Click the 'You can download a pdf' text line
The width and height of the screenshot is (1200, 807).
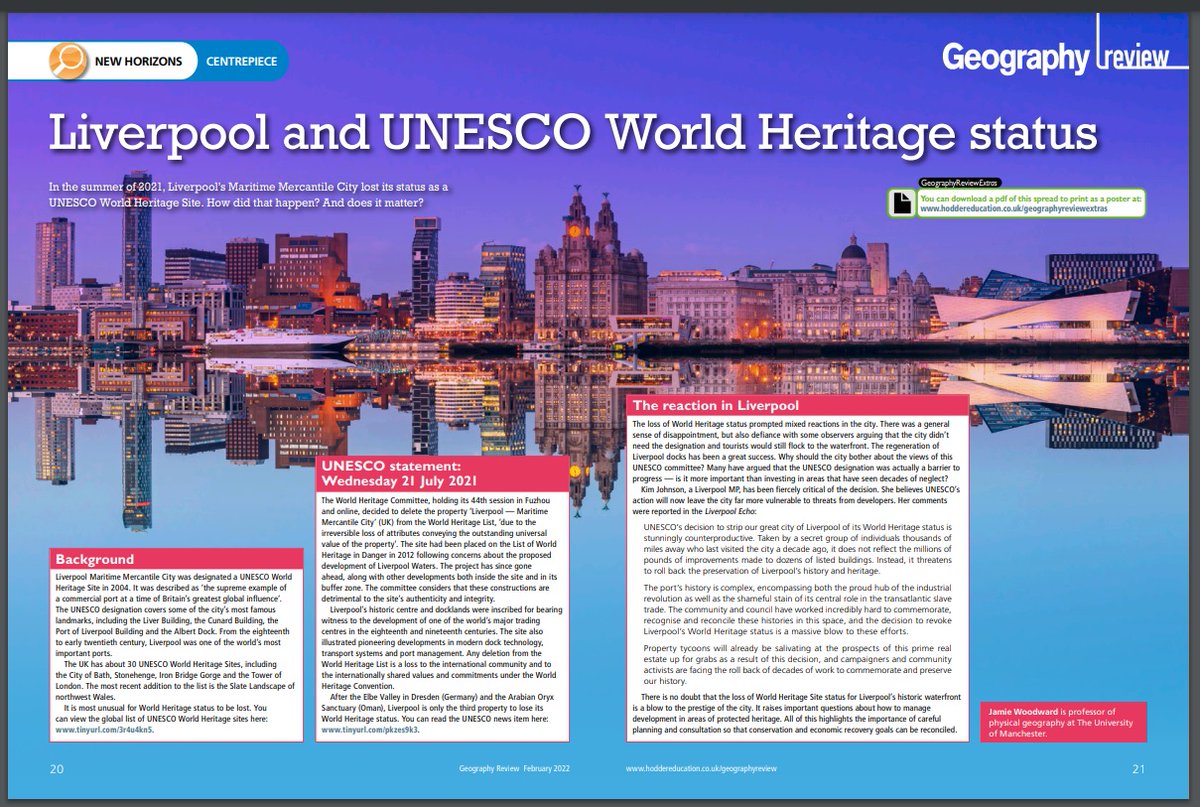[1031, 198]
